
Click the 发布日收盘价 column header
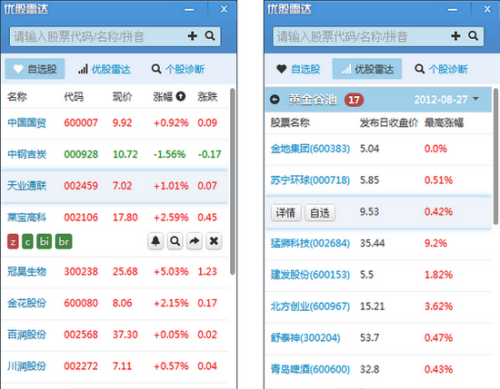(x=389, y=123)
